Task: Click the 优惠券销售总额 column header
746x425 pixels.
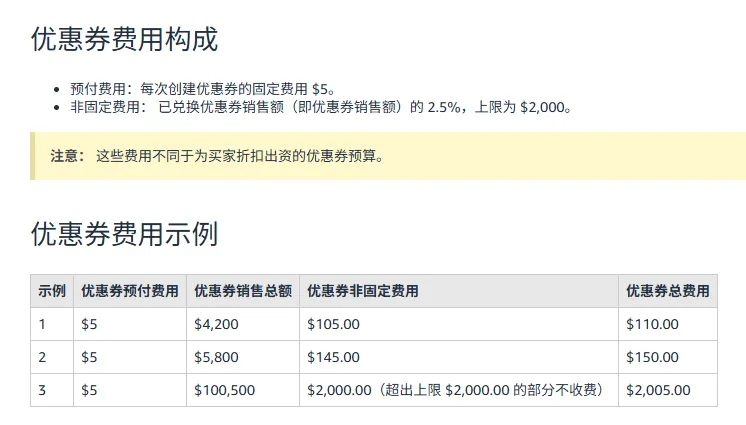Action: coord(243,291)
